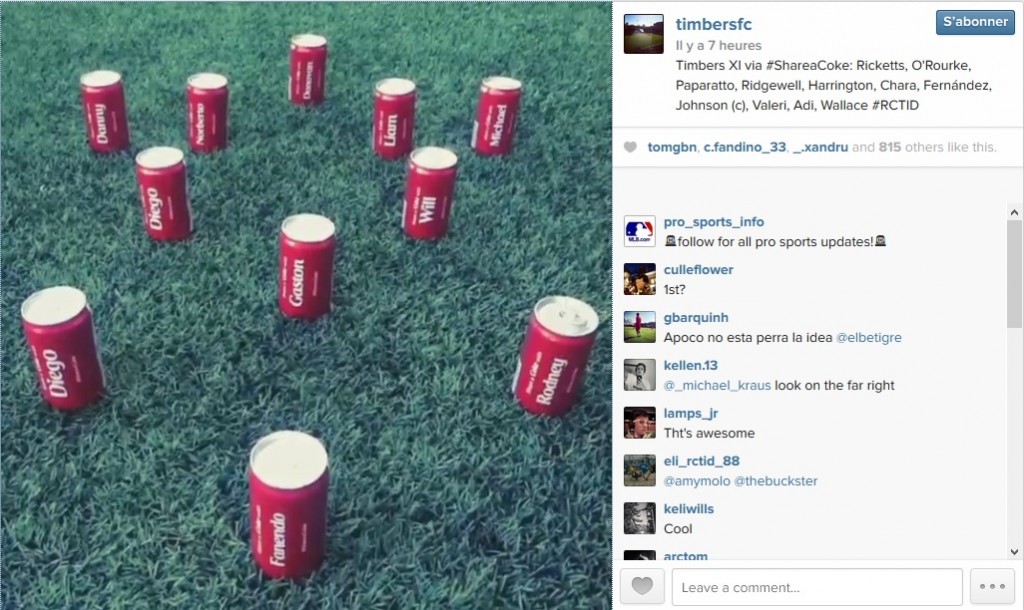Click kellen.13's avatar image
Viewport: 1024px width, 610px height.
[x=639, y=374]
